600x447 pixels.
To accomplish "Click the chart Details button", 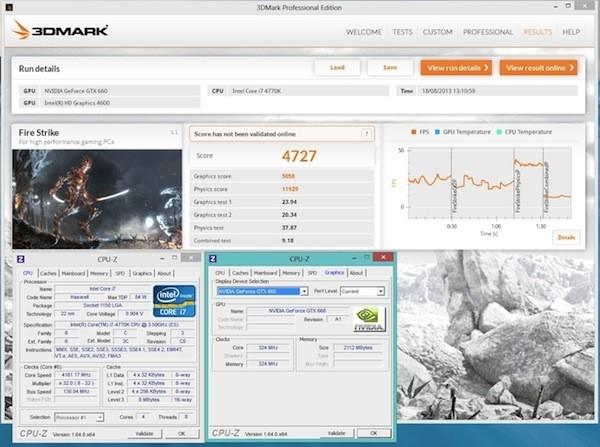I will (x=566, y=237).
